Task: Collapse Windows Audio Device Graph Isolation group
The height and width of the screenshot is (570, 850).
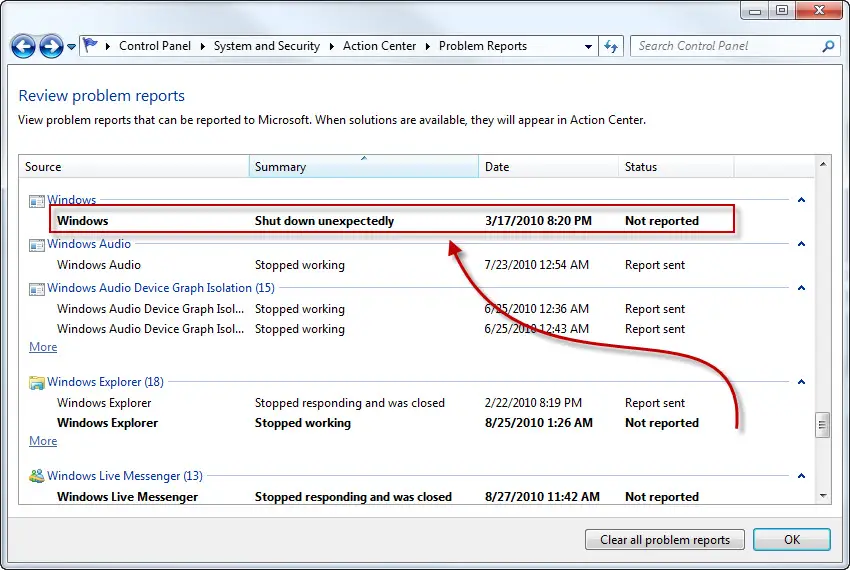Action: 801,288
